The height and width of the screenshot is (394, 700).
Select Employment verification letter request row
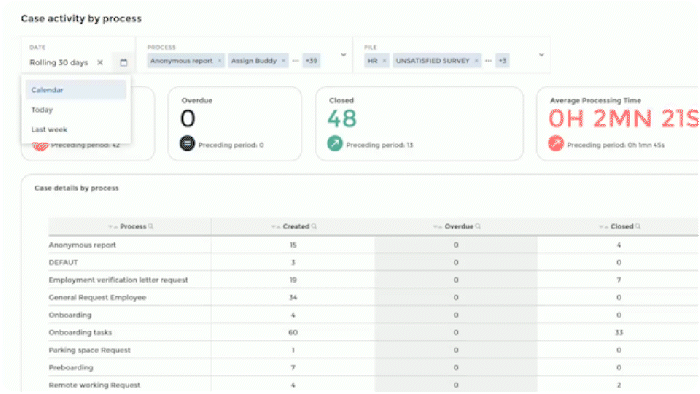(373, 280)
